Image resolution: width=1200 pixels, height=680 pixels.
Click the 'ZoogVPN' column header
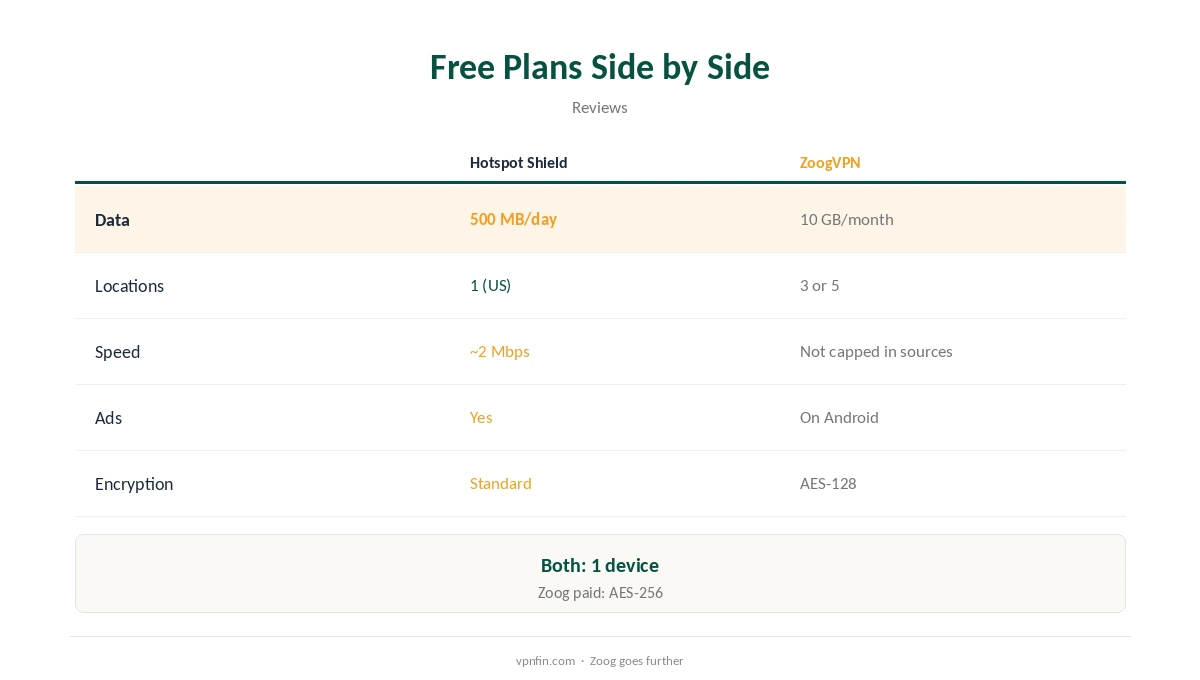coord(830,163)
